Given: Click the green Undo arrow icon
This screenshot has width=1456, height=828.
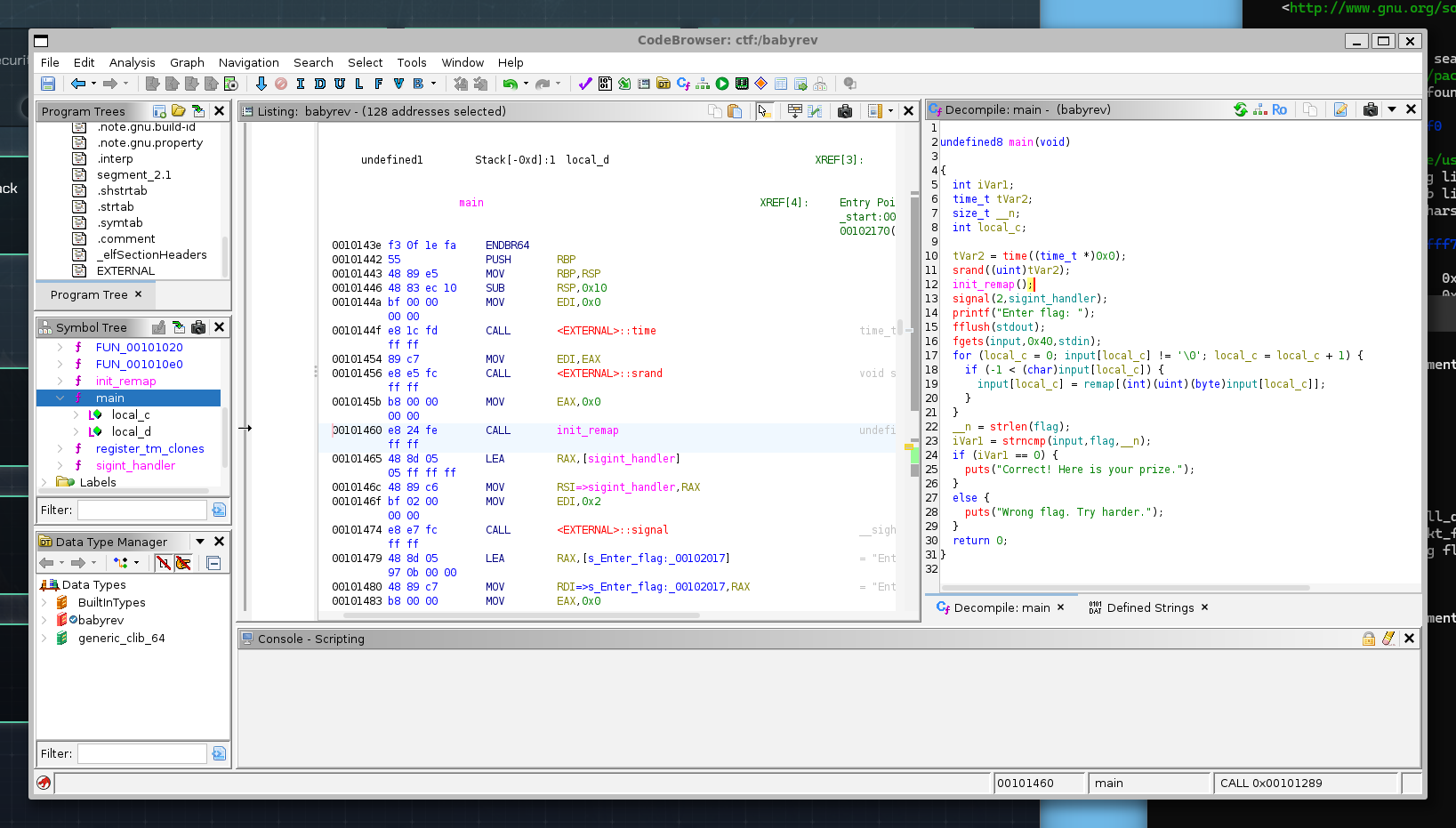Looking at the screenshot, I should (510, 84).
